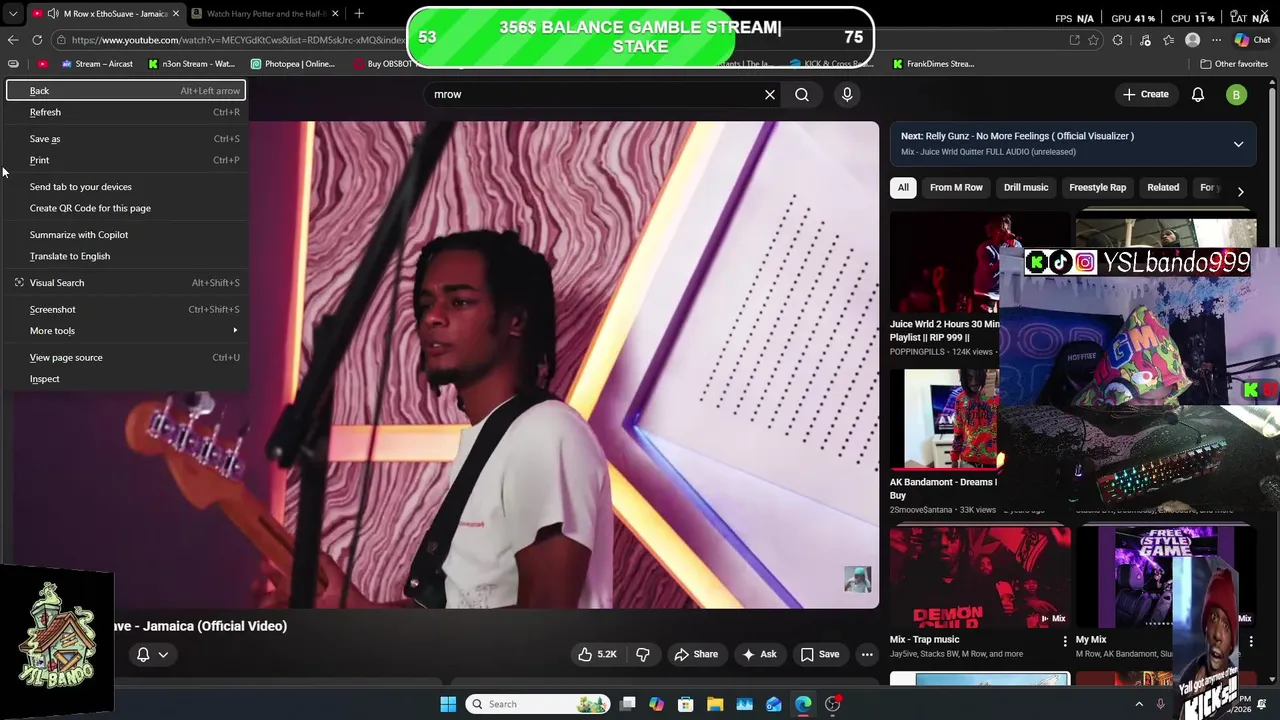1280x720 pixels.
Task: Select the 'All' filter chip
Action: (903, 187)
